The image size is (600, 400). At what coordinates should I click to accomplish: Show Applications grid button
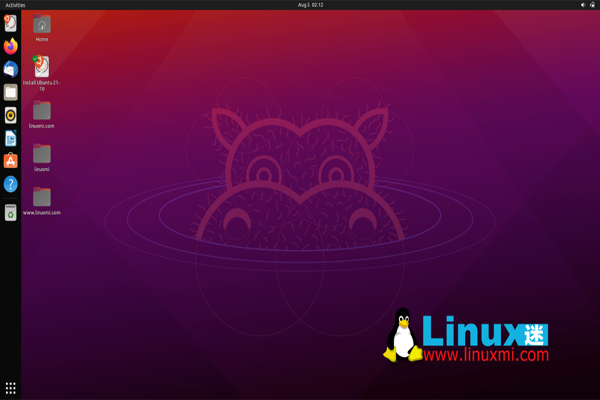(x=11, y=388)
